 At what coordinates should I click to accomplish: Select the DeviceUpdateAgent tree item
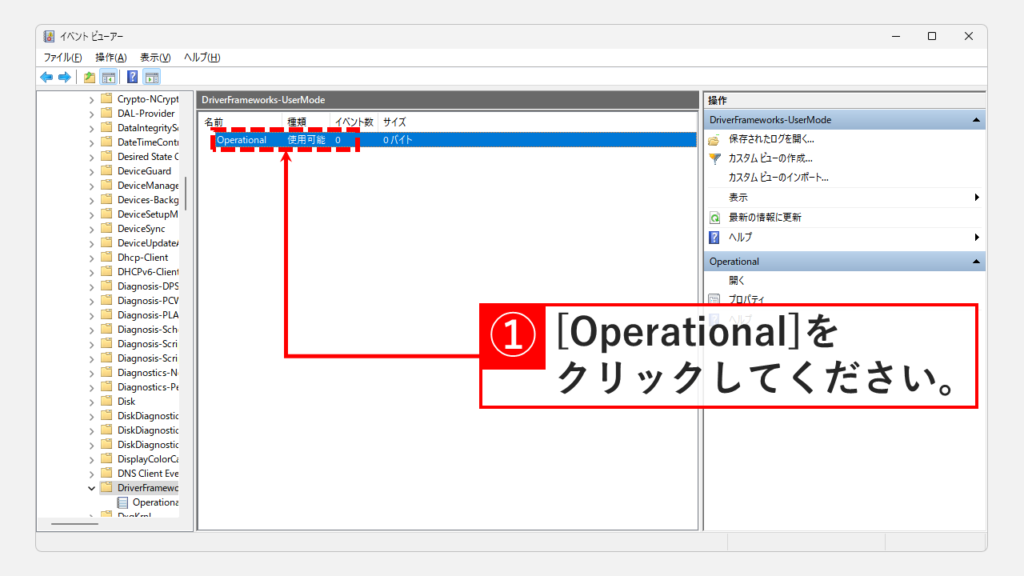pyautogui.click(x=148, y=243)
